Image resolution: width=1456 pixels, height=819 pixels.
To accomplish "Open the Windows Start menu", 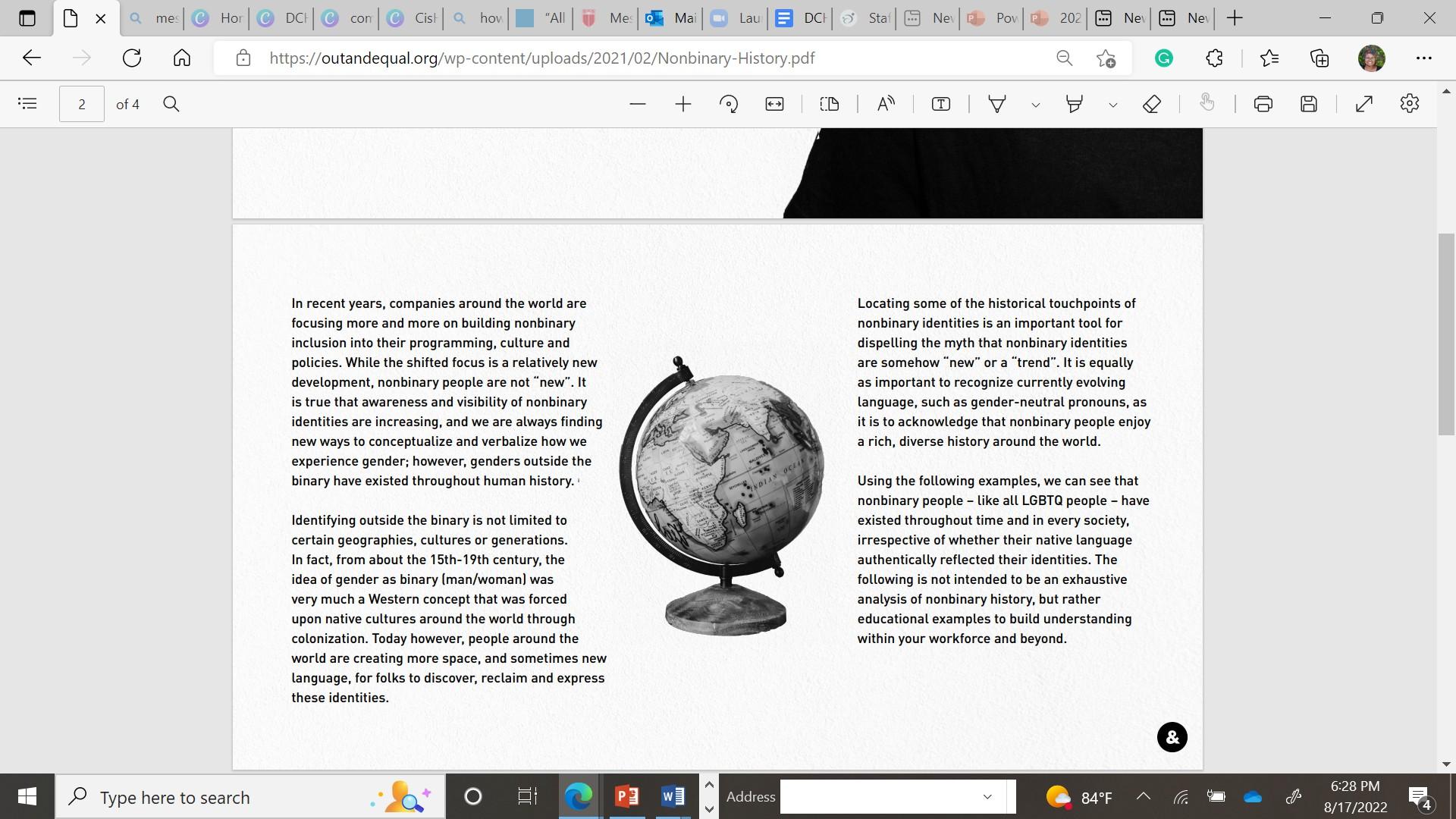I will tap(27, 796).
